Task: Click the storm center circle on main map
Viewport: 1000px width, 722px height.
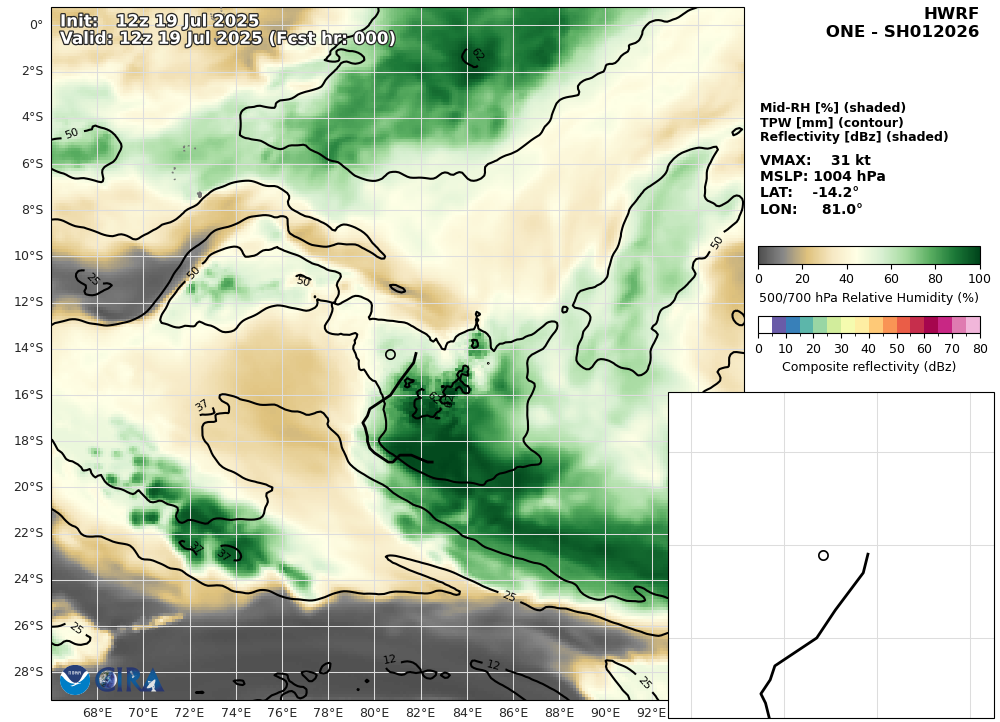Action: click(x=390, y=354)
